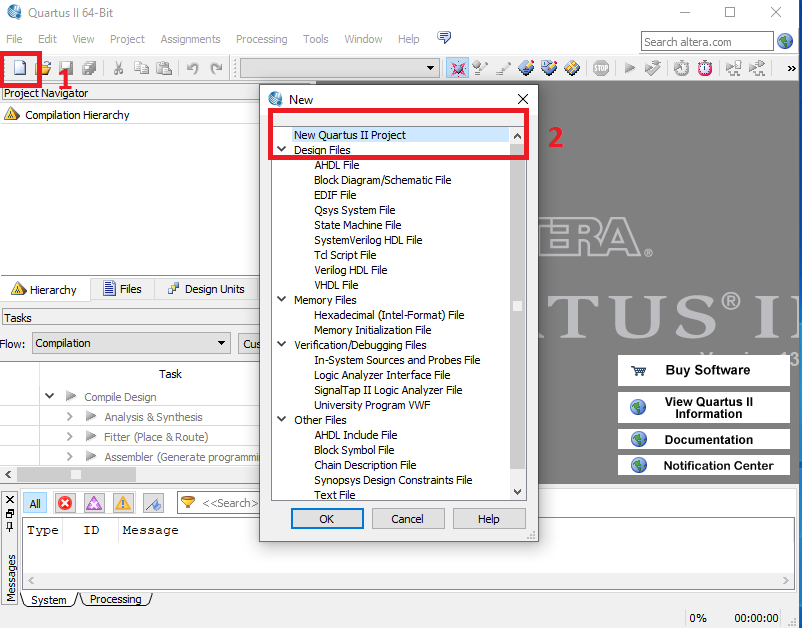Image resolution: width=802 pixels, height=628 pixels.
Task: Click Help in the New dialog
Action: 488,519
